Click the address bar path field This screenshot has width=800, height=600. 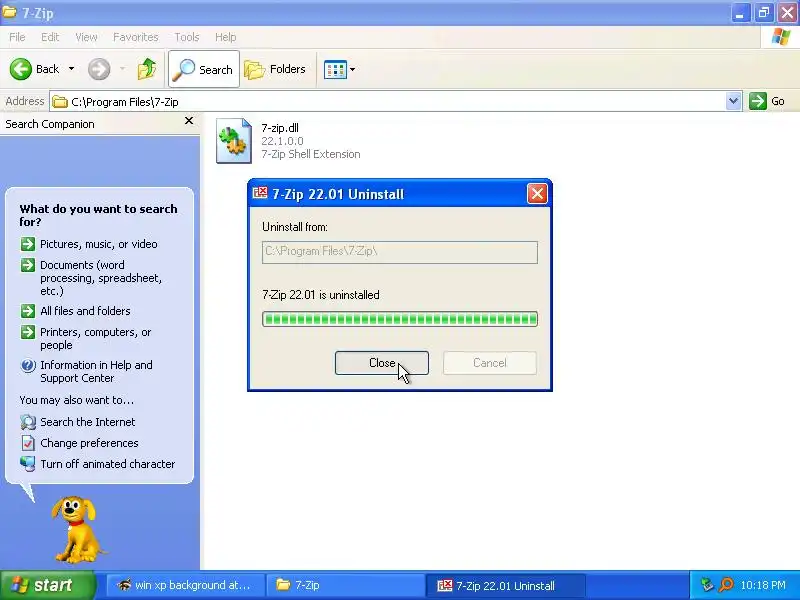point(388,102)
